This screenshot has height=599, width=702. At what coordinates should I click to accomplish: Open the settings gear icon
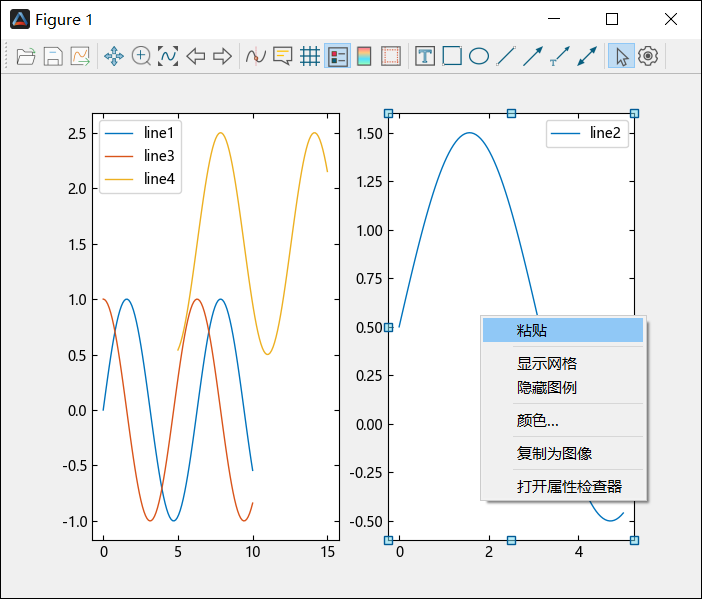tap(648, 57)
